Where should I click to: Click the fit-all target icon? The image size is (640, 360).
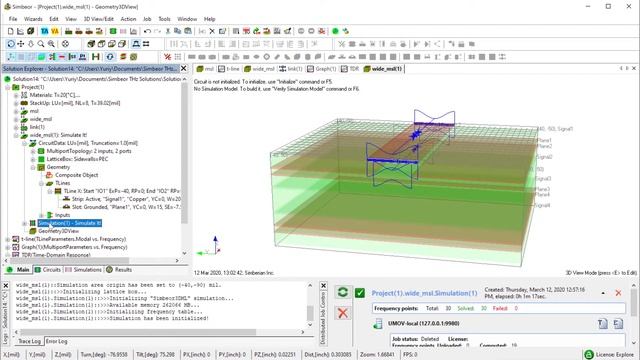click(65, 44)
